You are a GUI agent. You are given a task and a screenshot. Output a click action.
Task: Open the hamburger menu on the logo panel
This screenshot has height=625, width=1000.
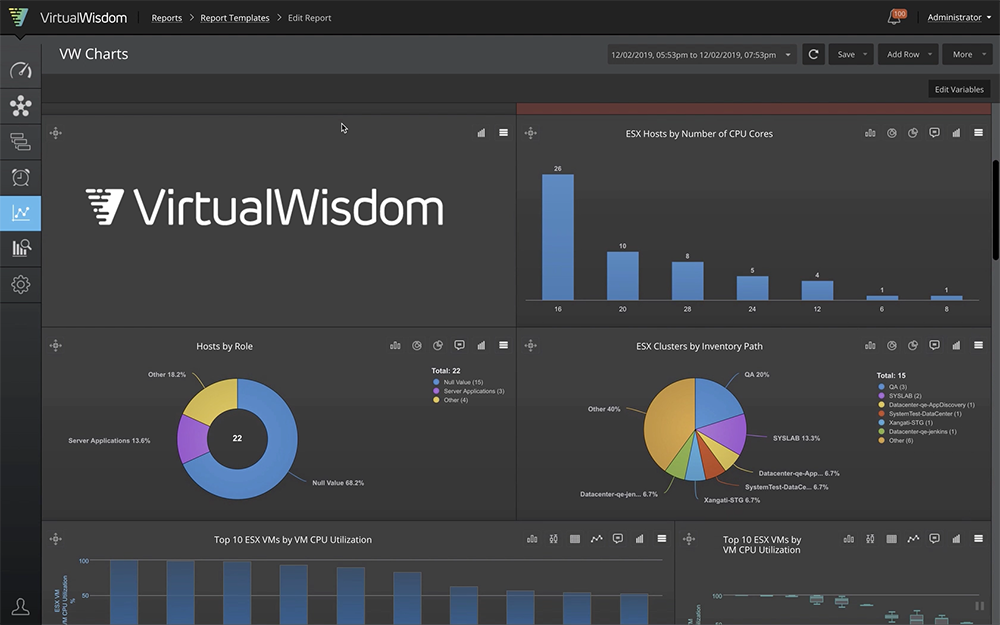(x=503, y=133)
